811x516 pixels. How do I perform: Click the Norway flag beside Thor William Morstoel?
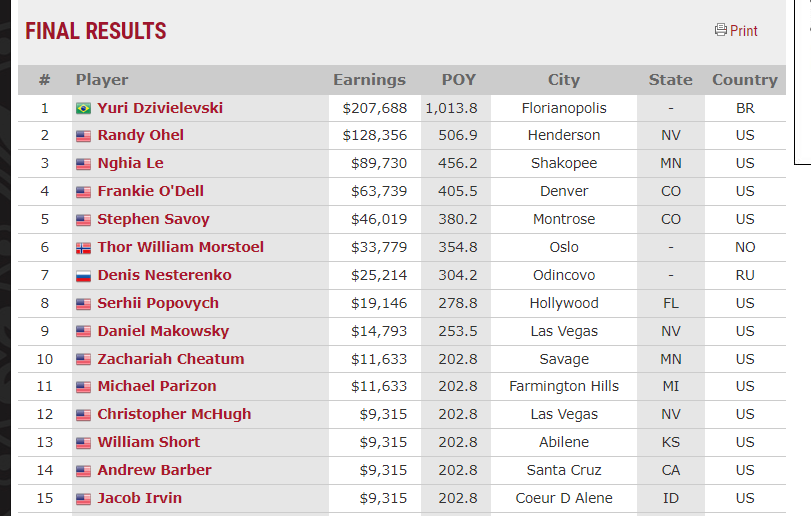(x=84, y=247)
